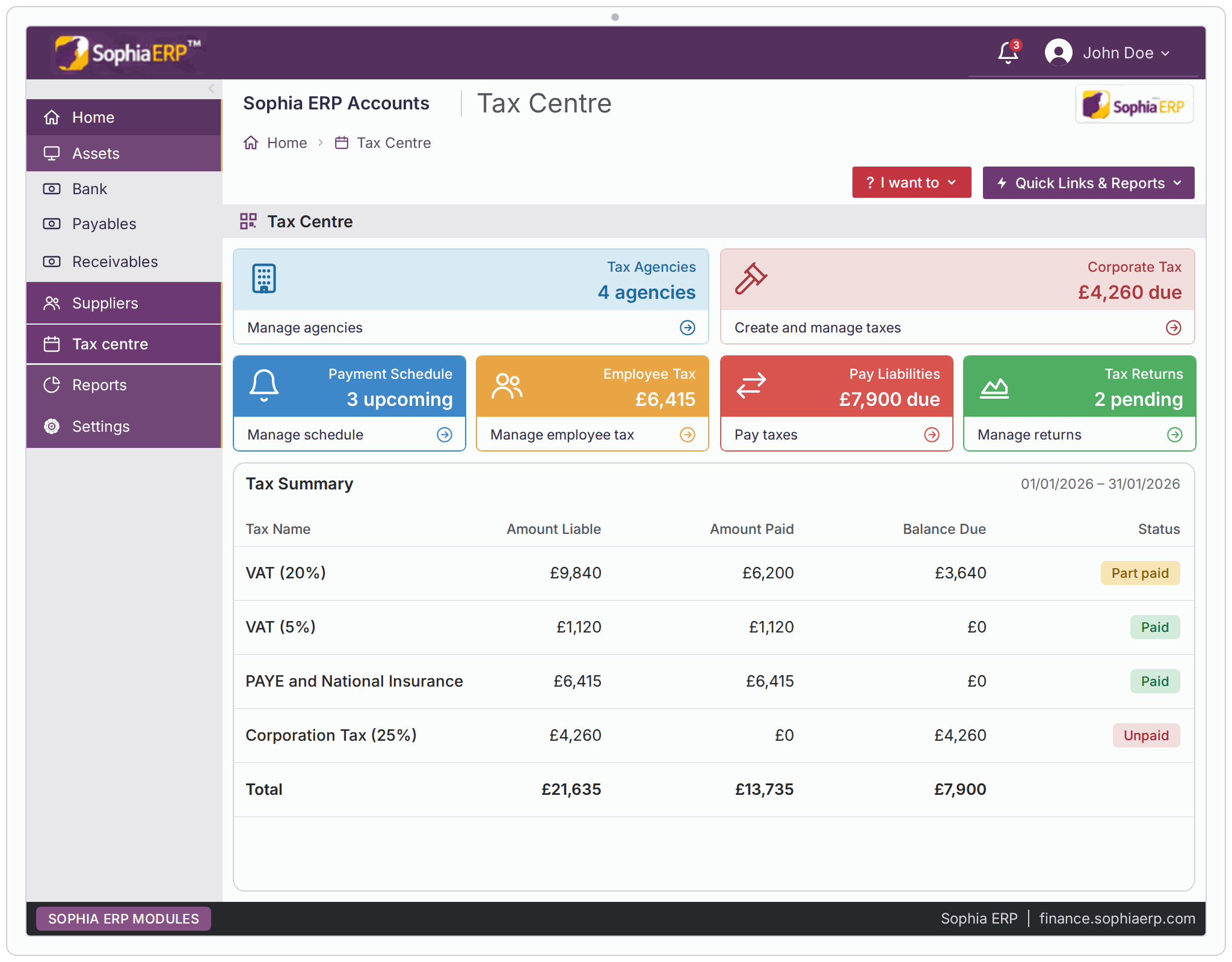The width and height of the screenshot is (1232, 962).
Task: Click the arrow icon beside Pay taxes
Action: [932, 435]
